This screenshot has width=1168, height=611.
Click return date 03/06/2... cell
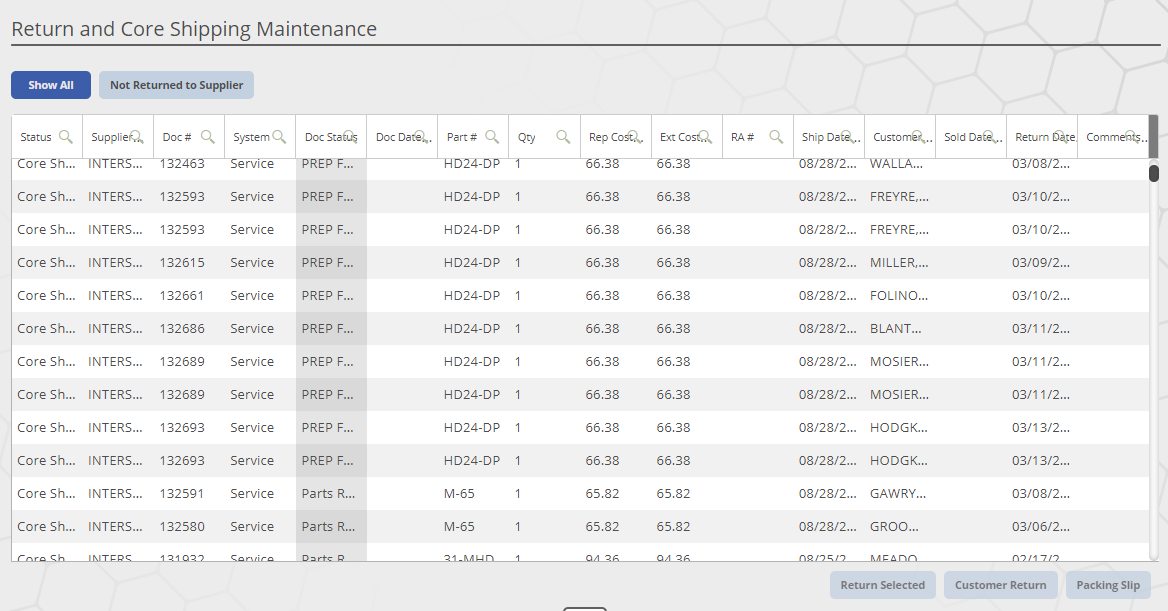pos(1041,527)
